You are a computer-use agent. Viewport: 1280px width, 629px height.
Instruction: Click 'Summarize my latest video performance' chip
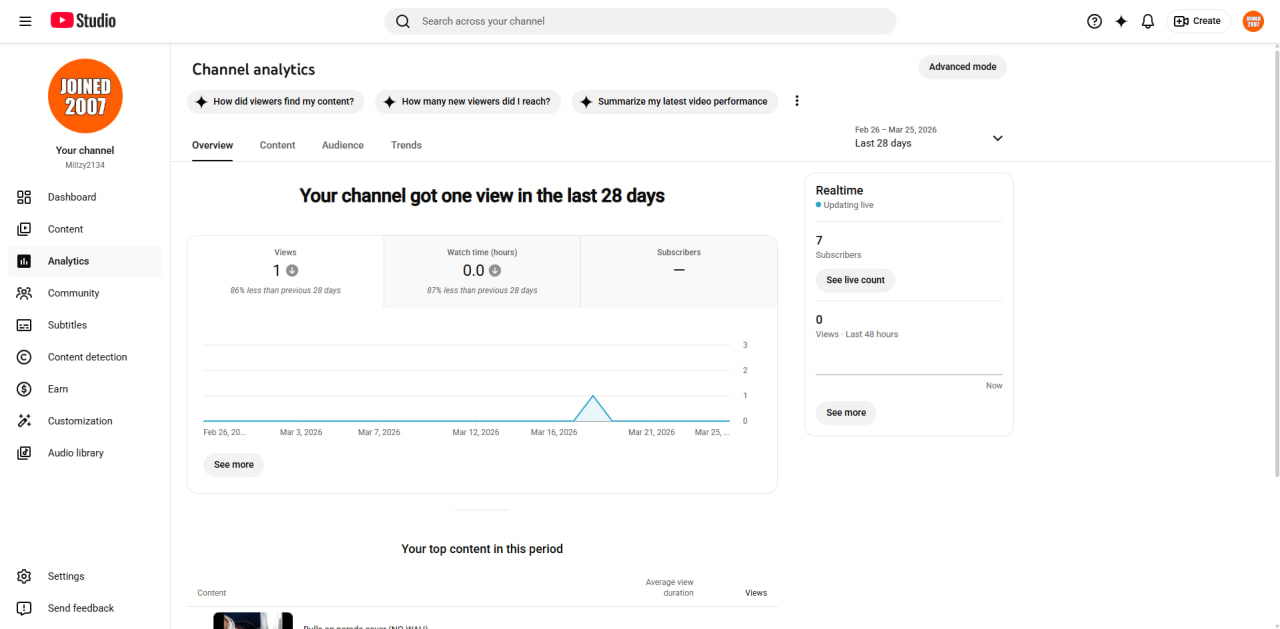coord(675,101)
